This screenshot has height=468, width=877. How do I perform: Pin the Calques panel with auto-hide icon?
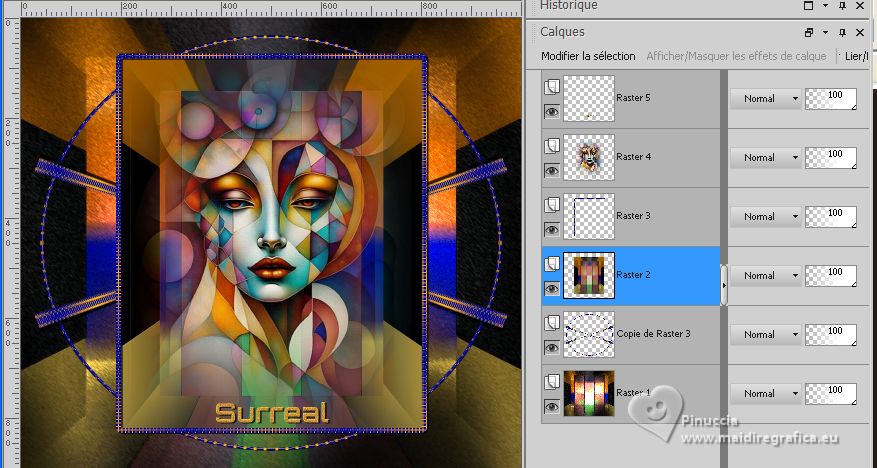843,32
